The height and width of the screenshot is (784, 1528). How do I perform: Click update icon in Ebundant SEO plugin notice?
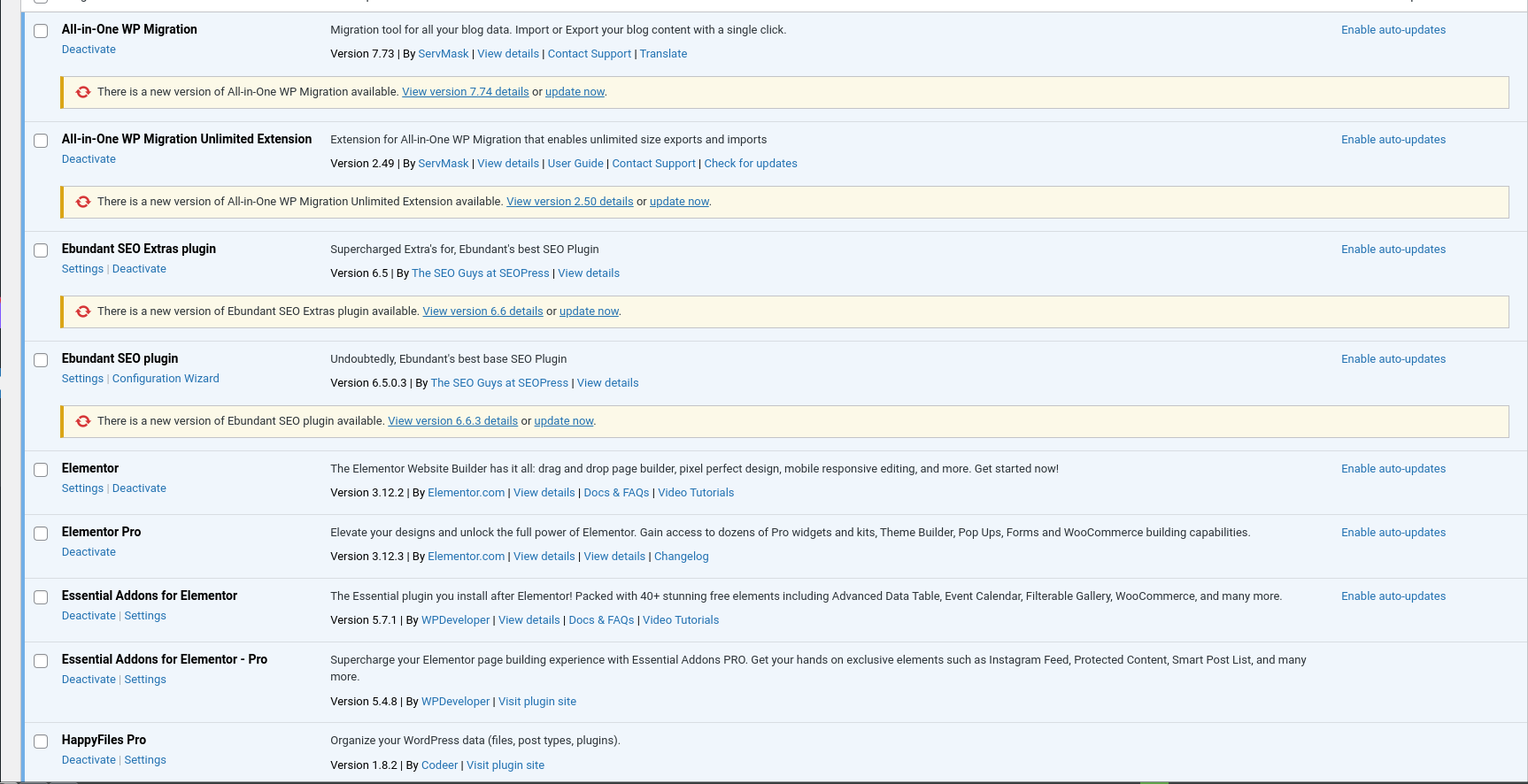83,421
